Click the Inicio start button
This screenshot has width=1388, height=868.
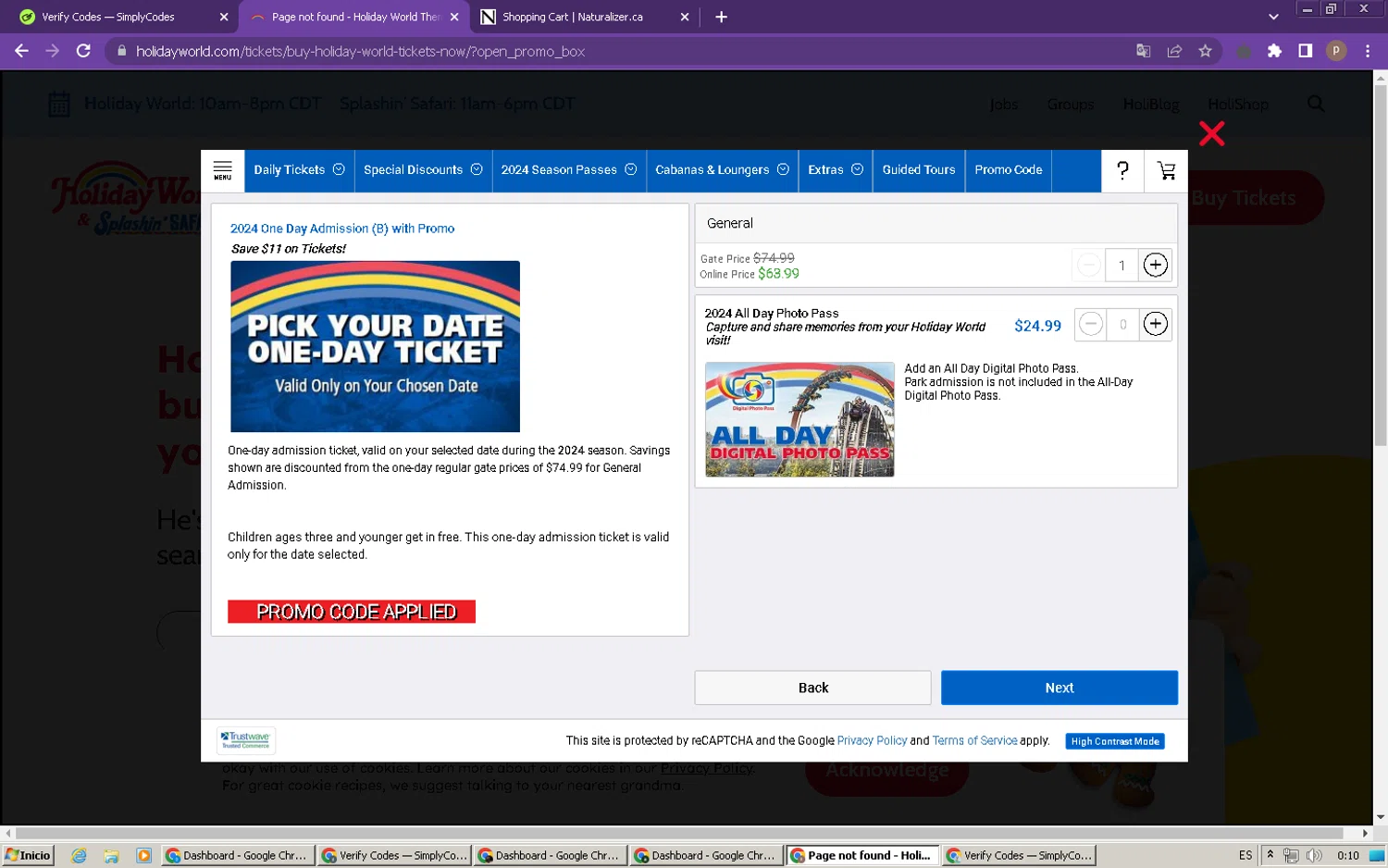[29, 855]
